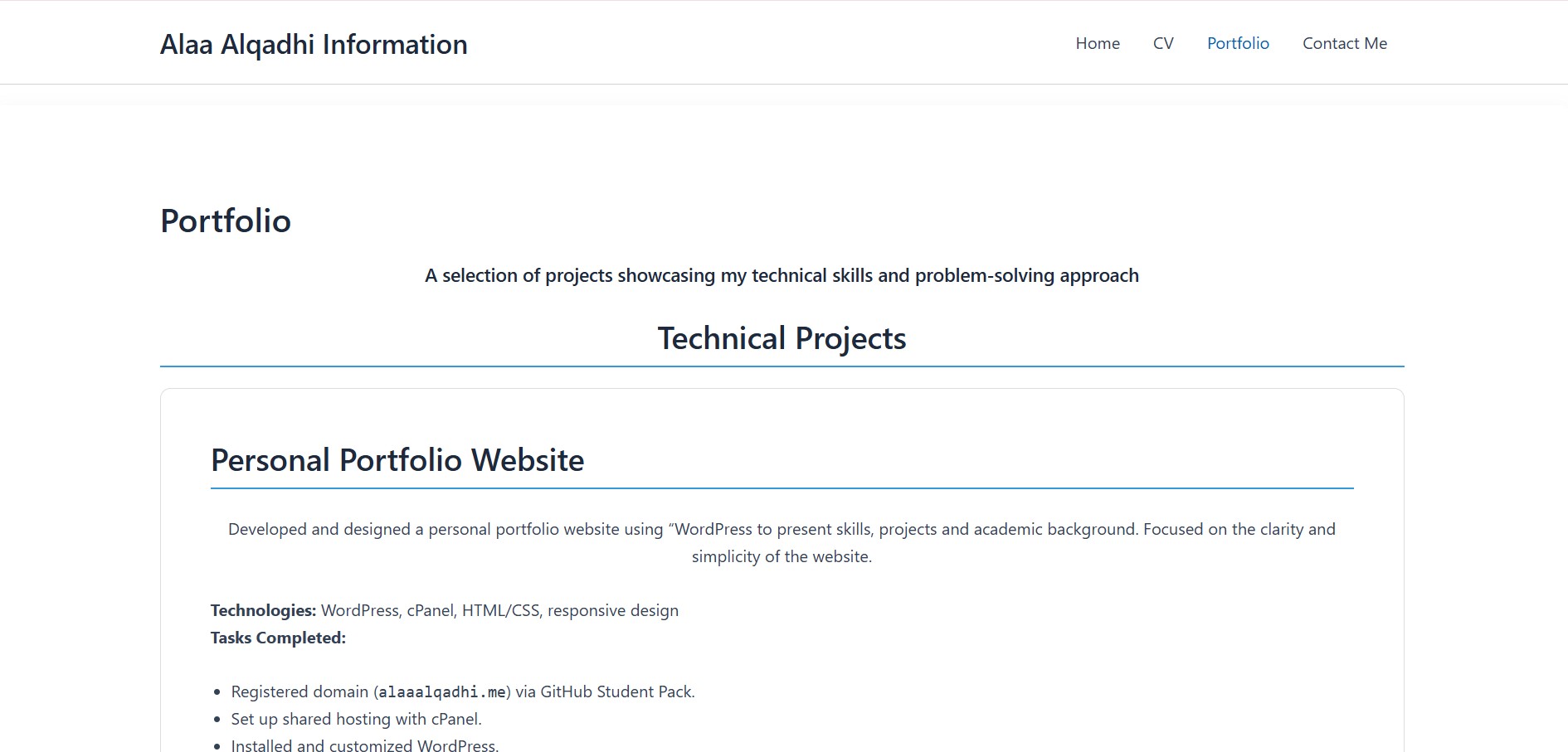Screen dimensions: 1568x752
Task: Open the CV page
Action: tap(1163, 43)
